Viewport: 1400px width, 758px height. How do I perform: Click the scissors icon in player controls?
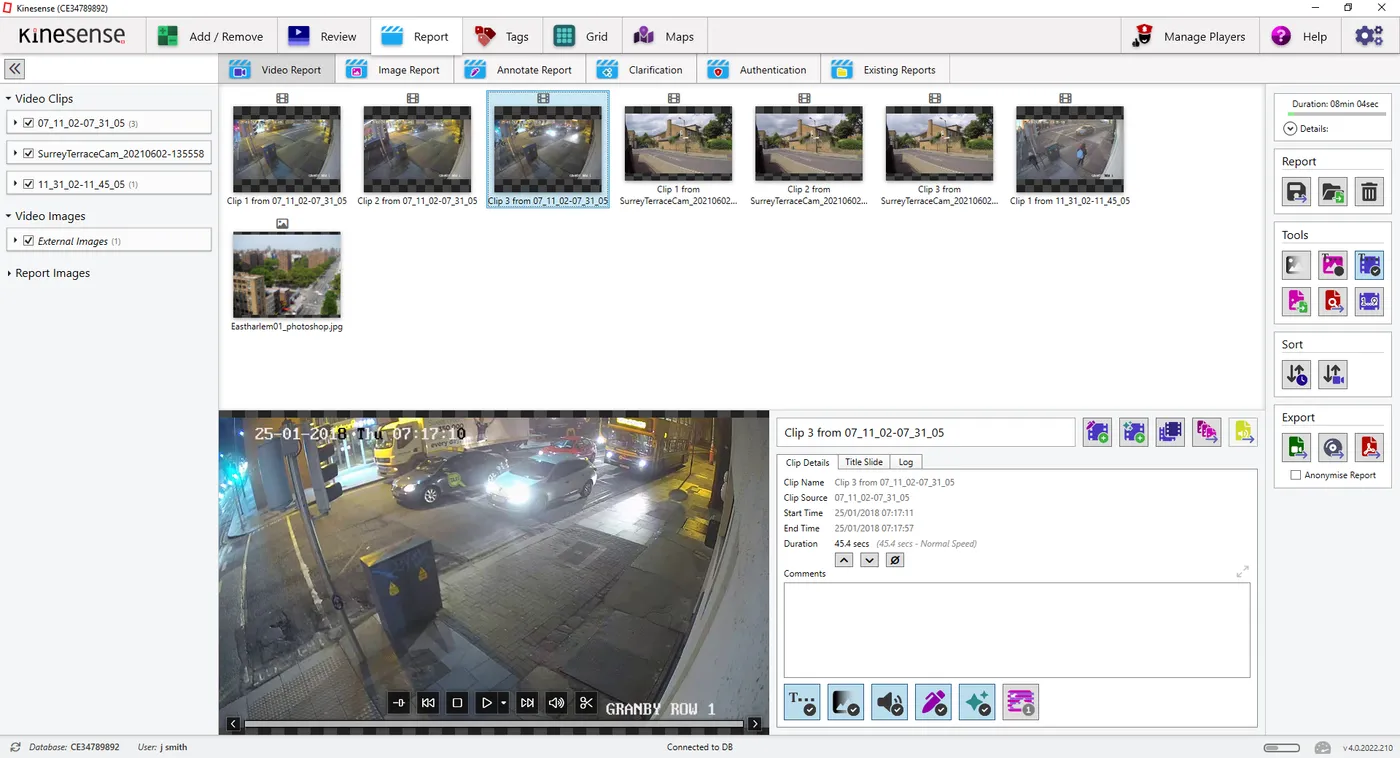pos(587,702)
